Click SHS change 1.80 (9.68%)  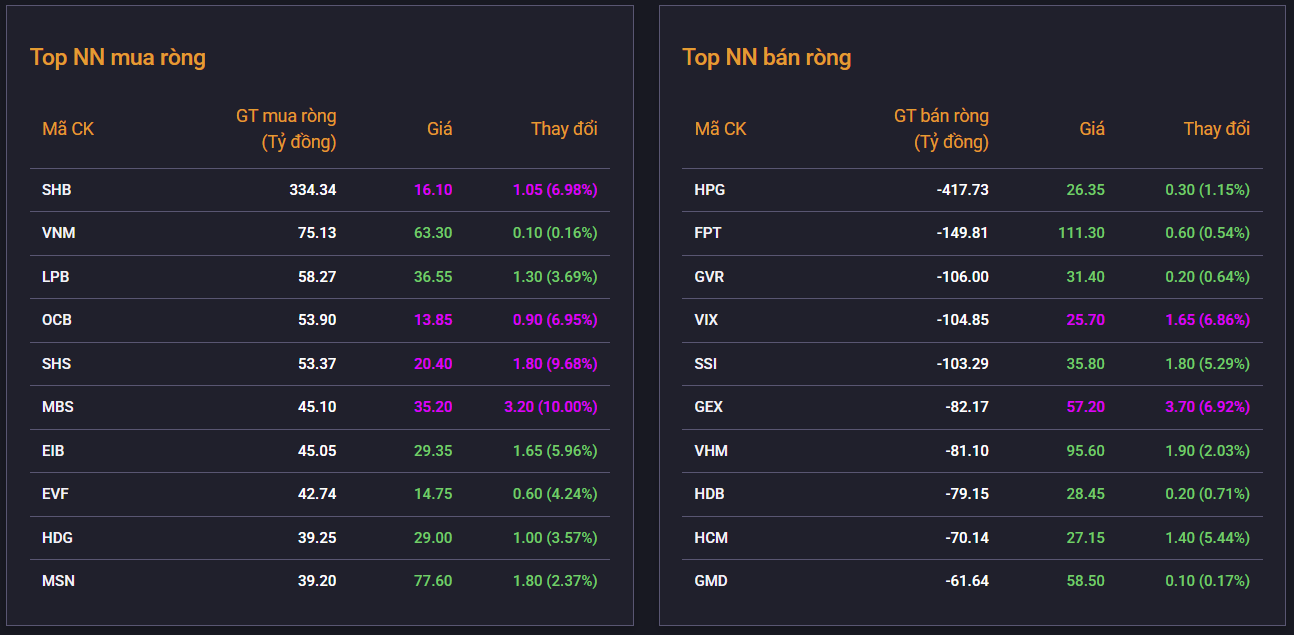[555, 363]
